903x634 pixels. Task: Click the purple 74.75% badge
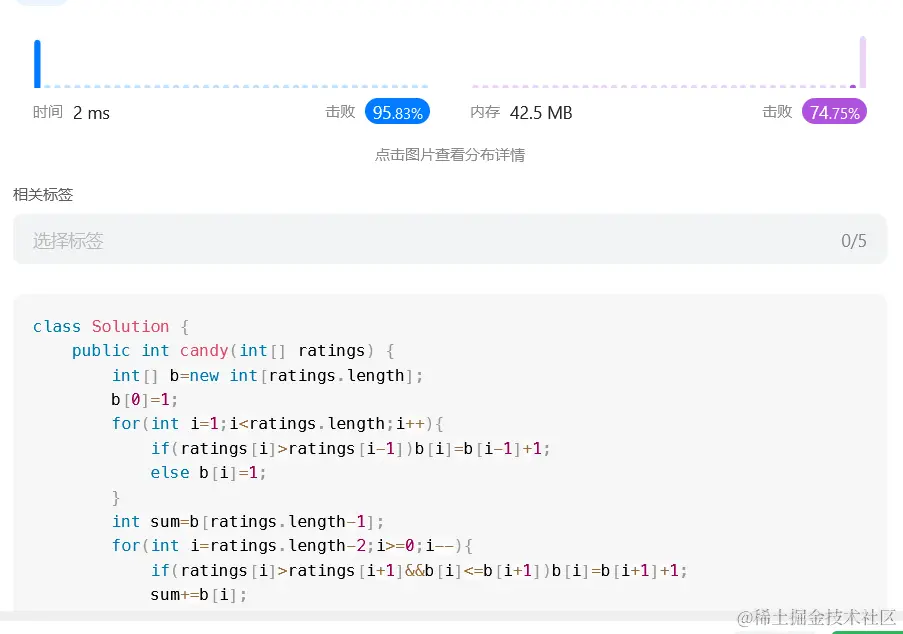click(834, 112)
